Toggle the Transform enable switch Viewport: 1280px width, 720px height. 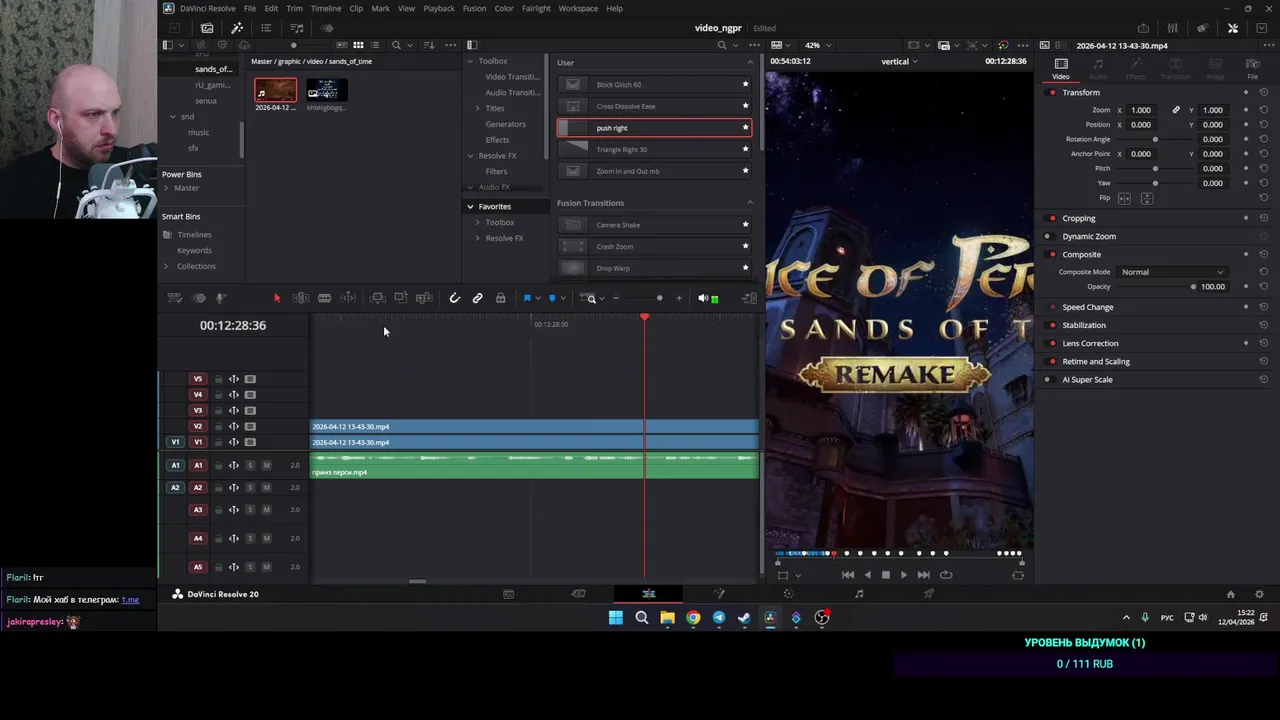pos(1052,93)
